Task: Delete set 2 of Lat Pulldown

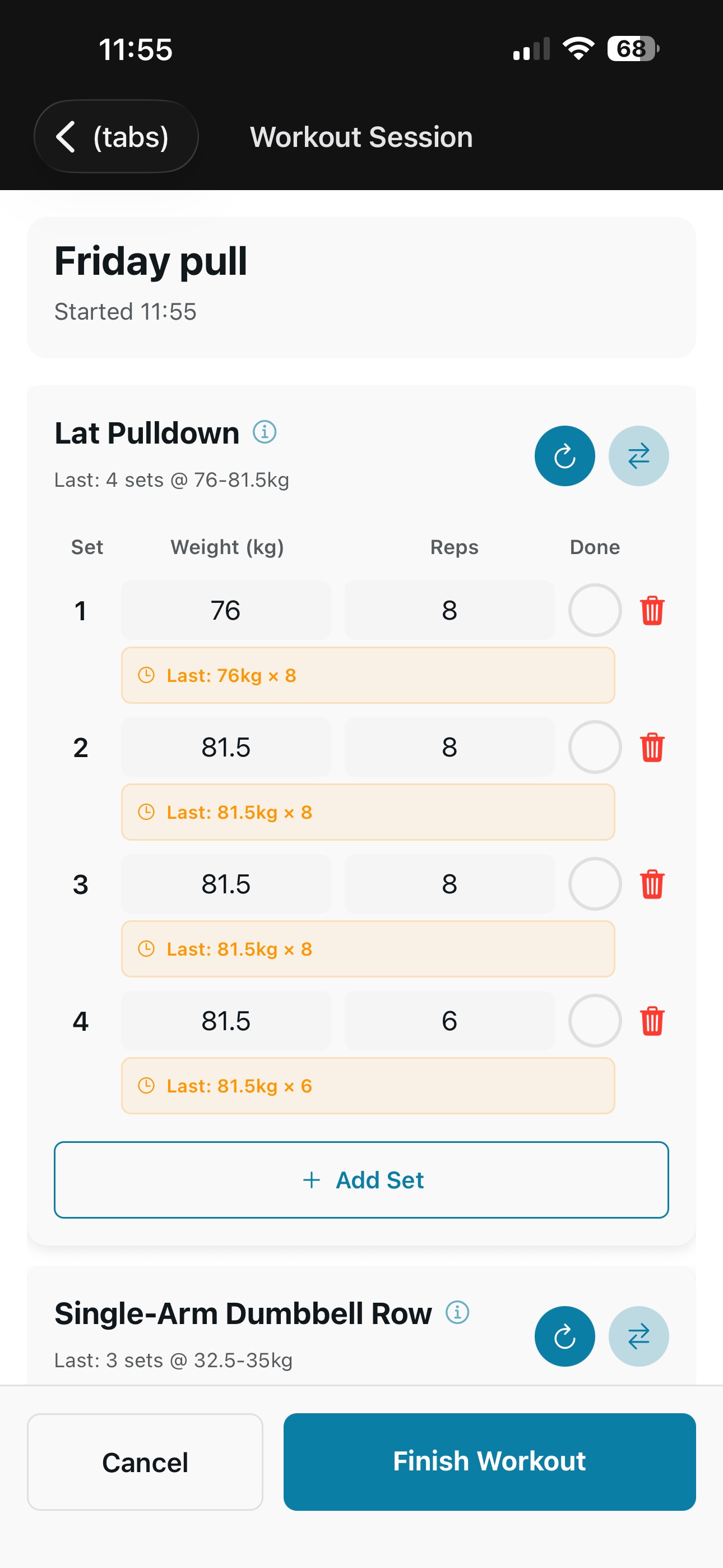Action: point(652,748)
